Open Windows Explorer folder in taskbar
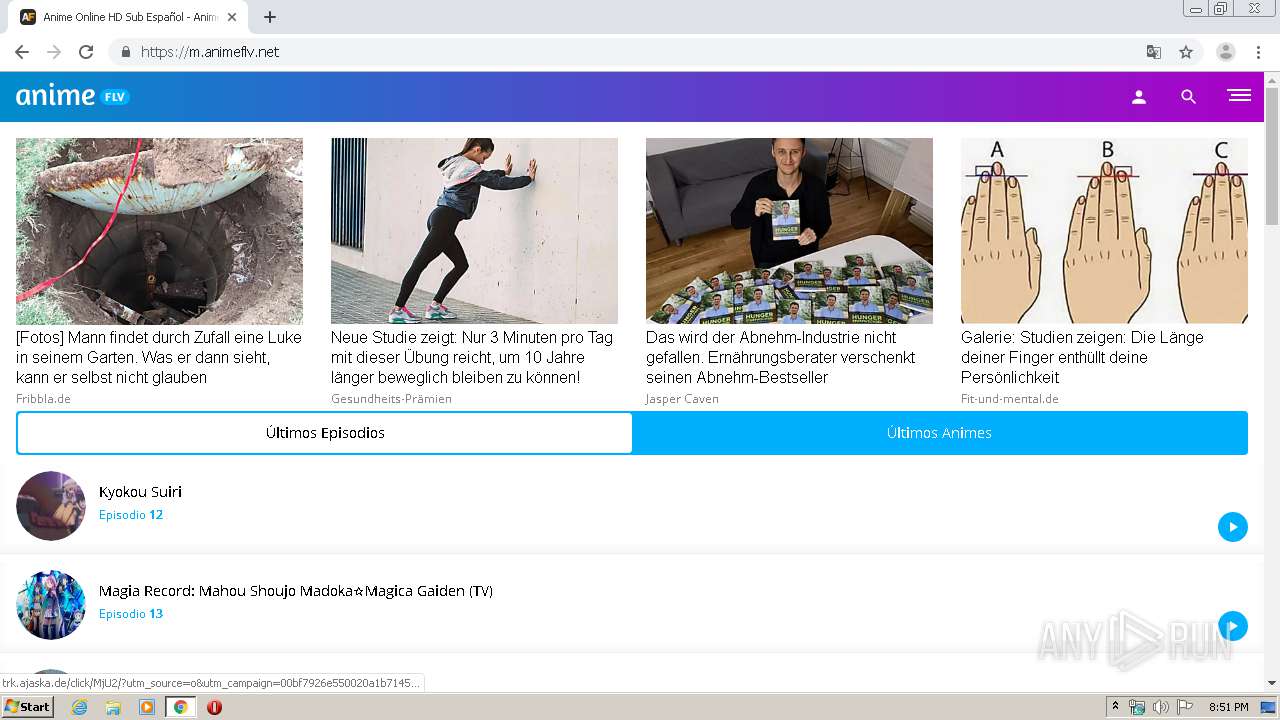1280x720 pixels. [113, 707]
